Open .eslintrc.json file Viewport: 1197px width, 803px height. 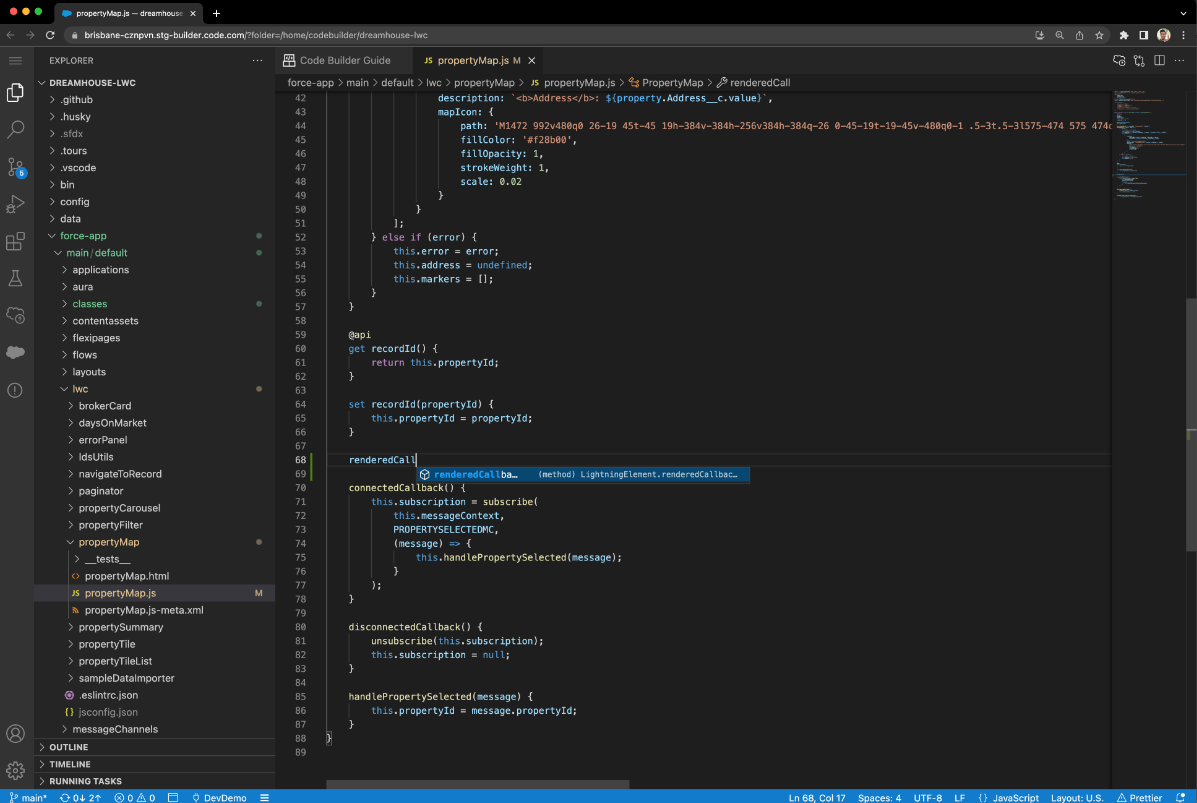coord(155,695)
